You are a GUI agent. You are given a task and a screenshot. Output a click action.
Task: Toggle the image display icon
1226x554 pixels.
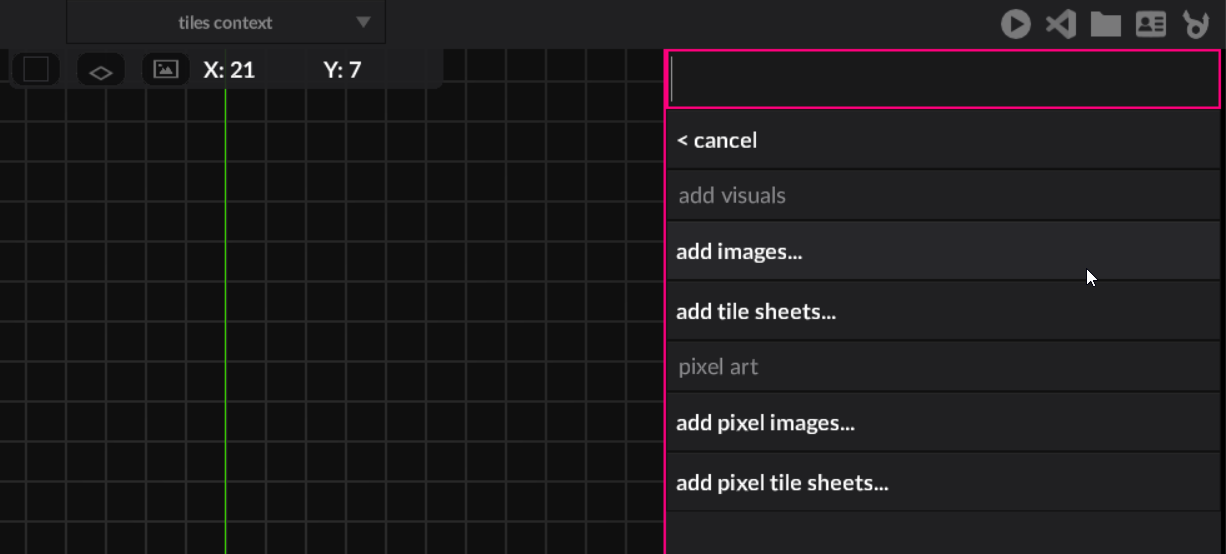tap(165, 69)
